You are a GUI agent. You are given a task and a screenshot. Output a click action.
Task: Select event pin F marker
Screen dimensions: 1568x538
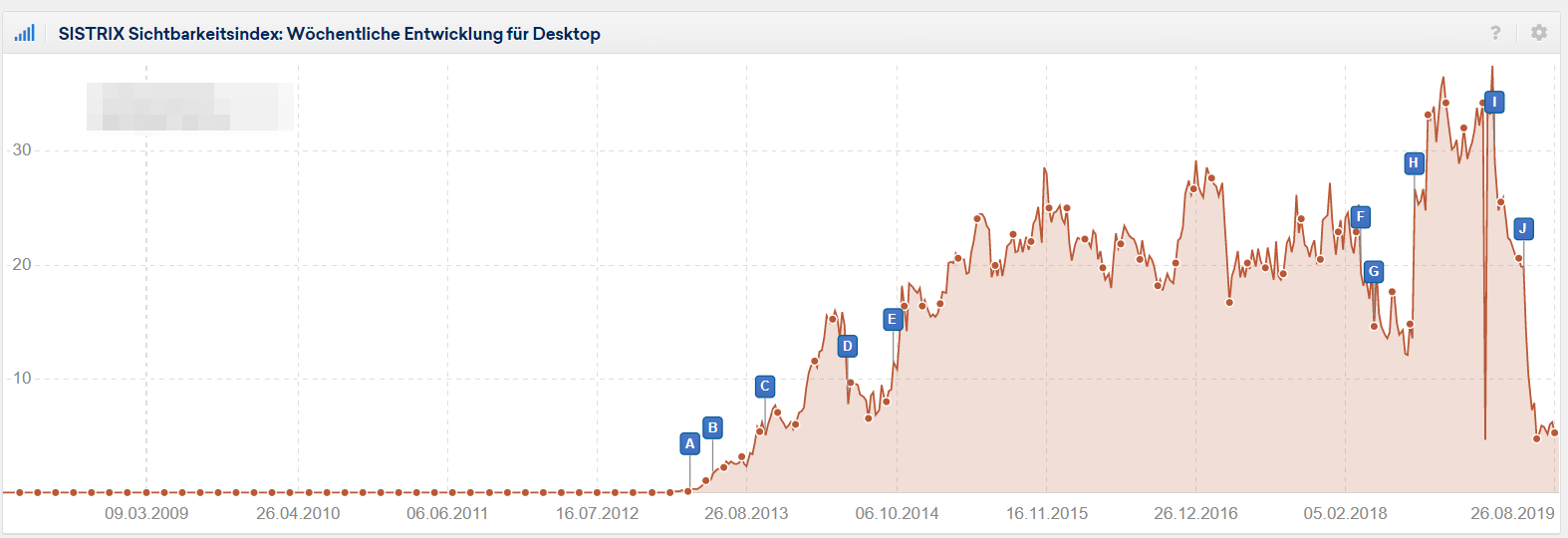point(1360,217)
